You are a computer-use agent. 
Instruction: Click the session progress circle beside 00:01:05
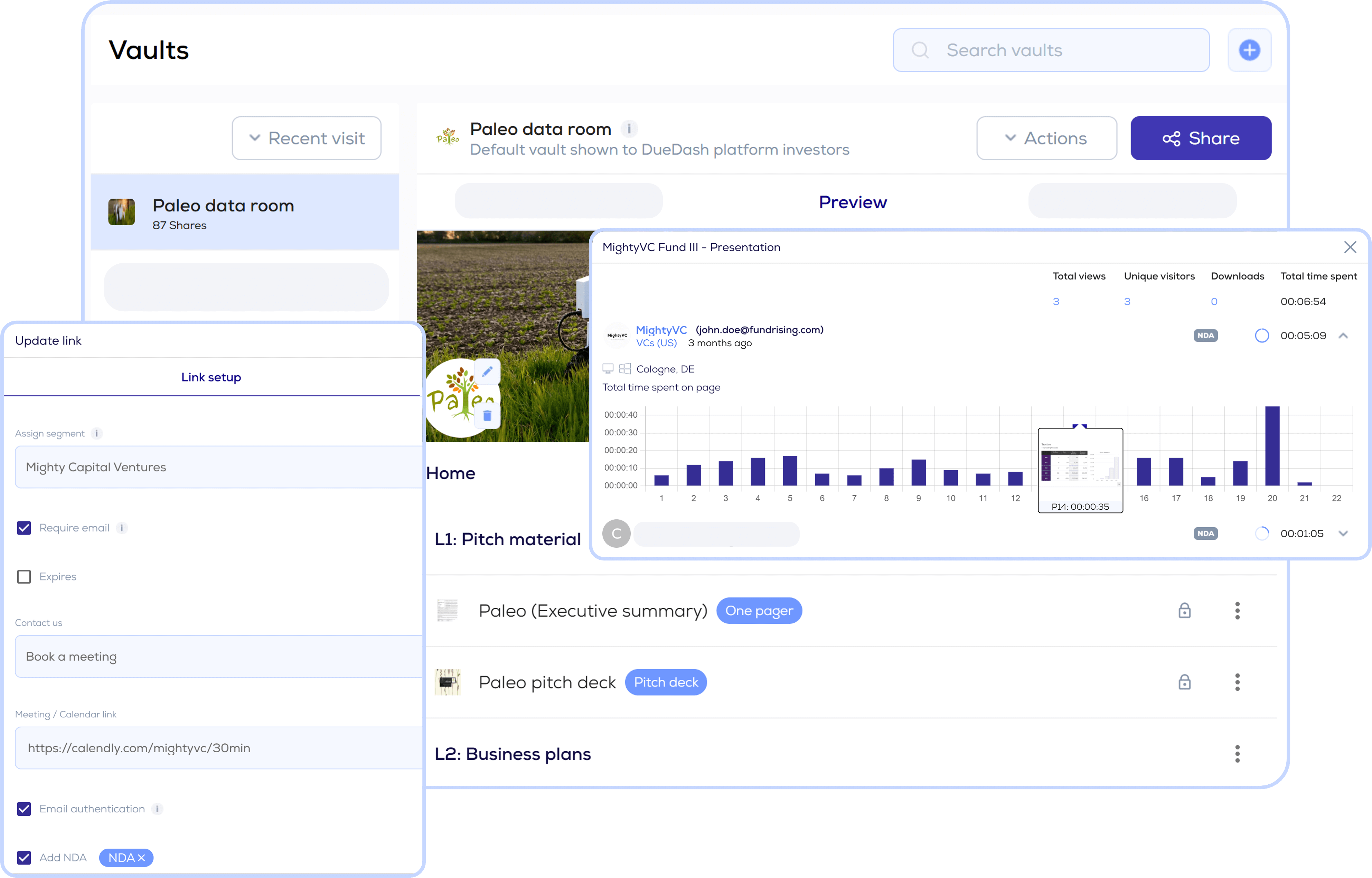[x=1262, y=533]
